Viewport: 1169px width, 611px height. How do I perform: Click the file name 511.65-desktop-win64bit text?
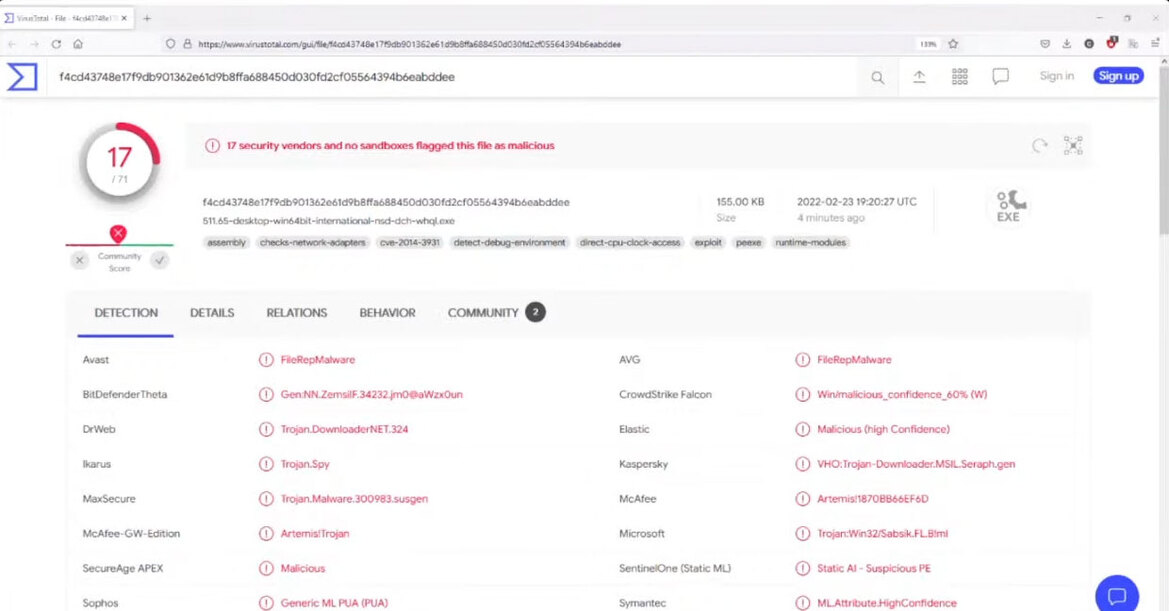(x=328, y=221)
